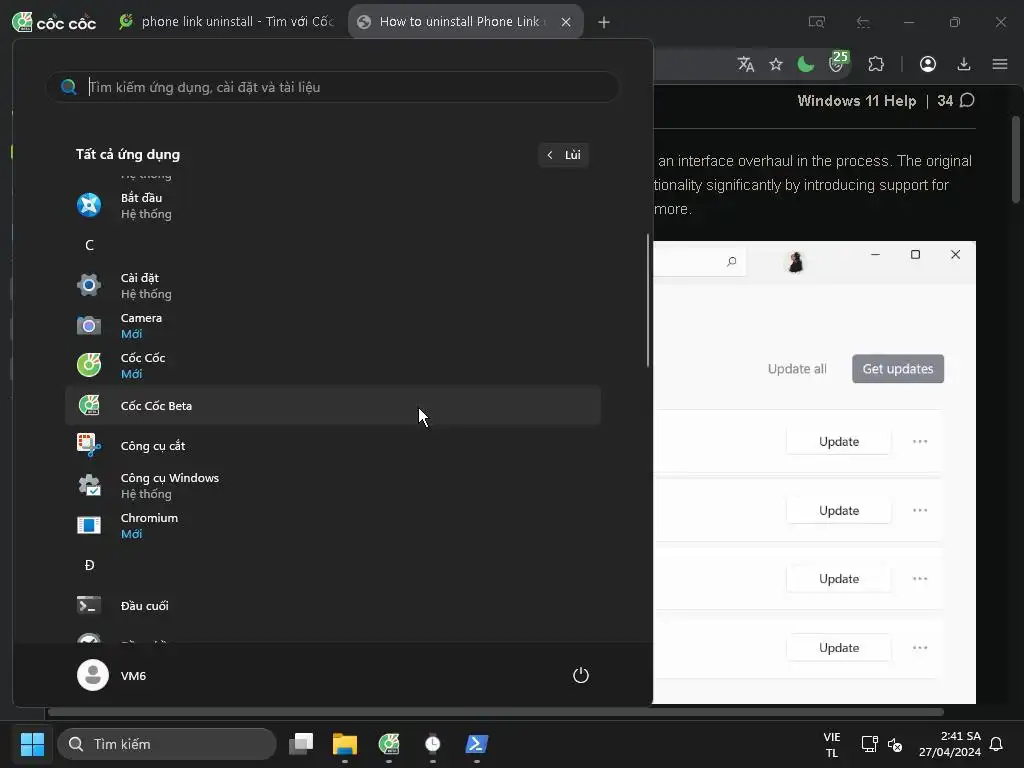Click the taskbar Tìm kiếm search box
This screenshot has height=768, width=1024.
167,744
